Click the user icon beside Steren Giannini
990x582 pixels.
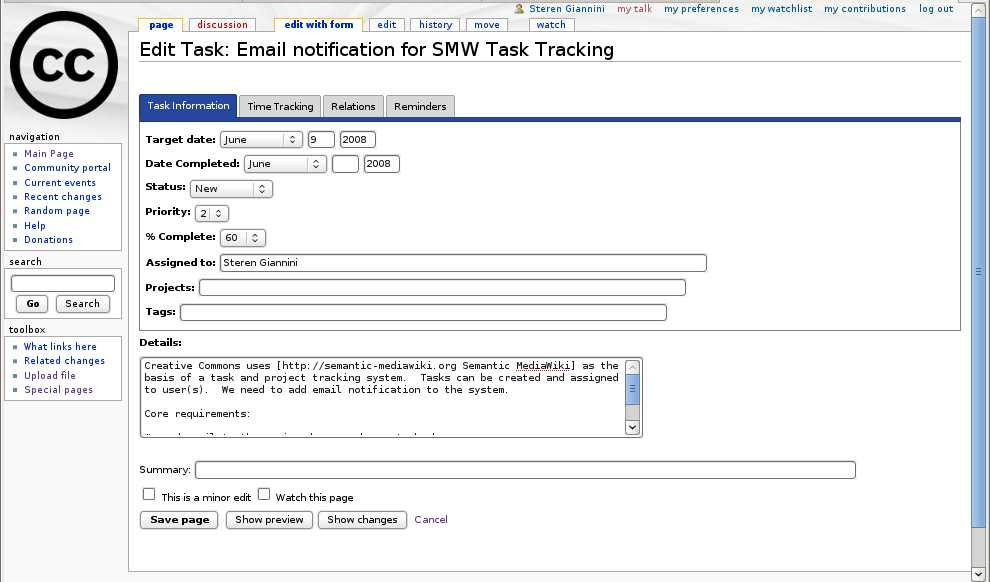pos(519,9)
